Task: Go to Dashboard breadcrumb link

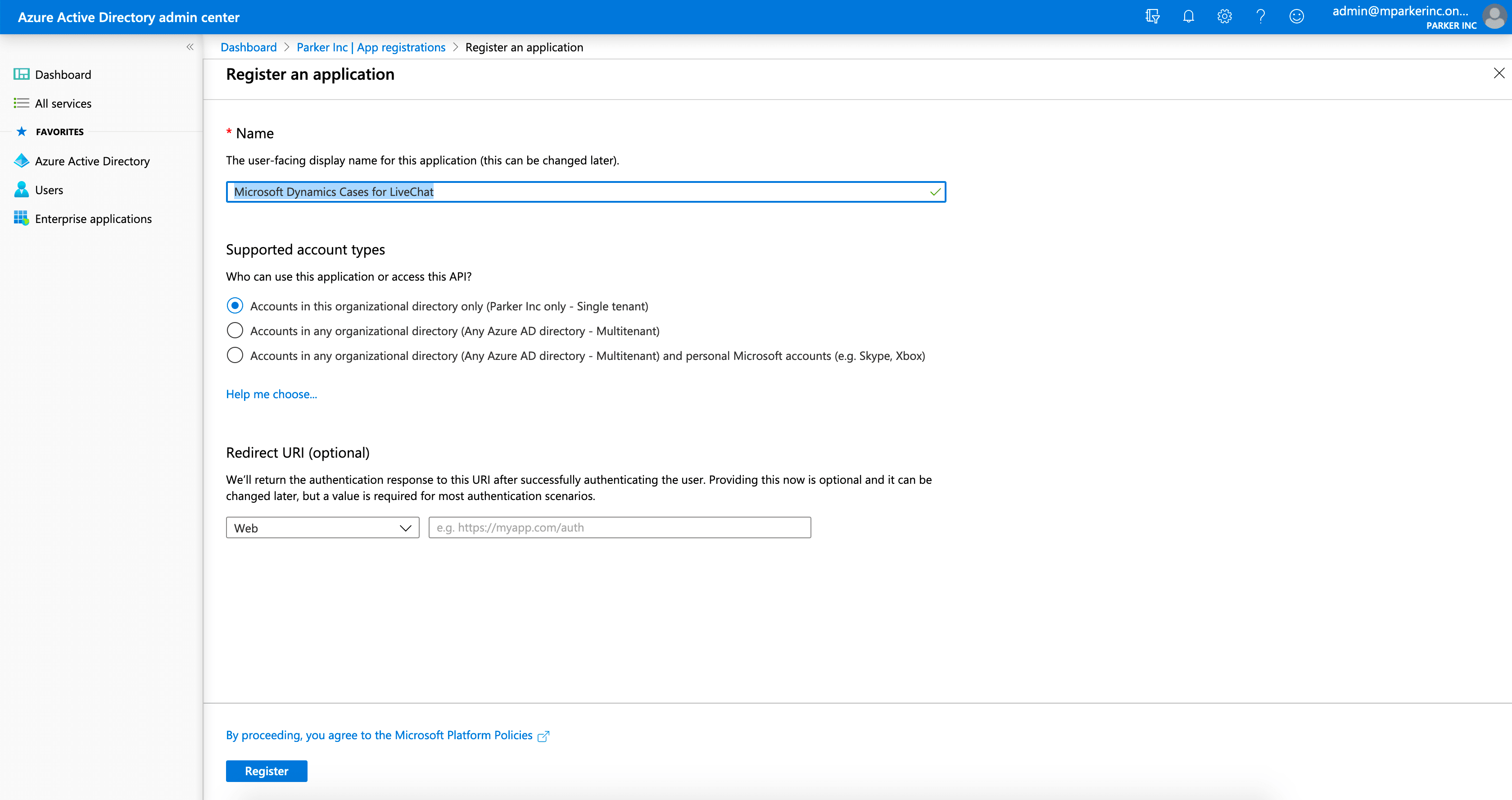Action: (x=248, y=47)
